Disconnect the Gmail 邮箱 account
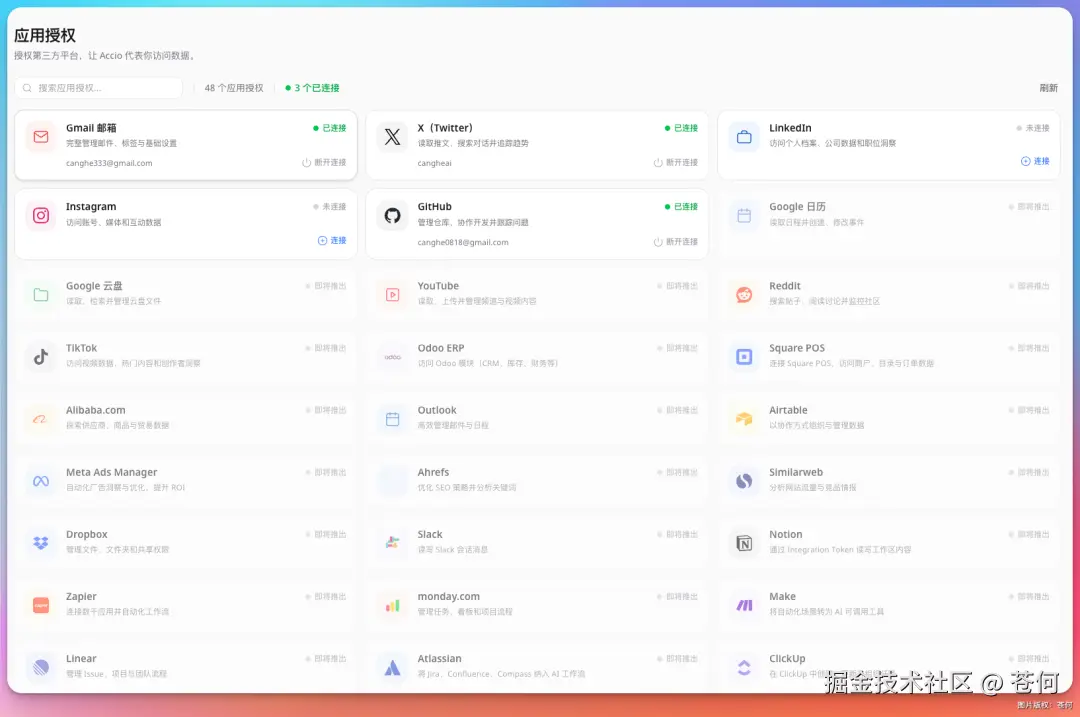1080x717 pixels. [324, 163]
